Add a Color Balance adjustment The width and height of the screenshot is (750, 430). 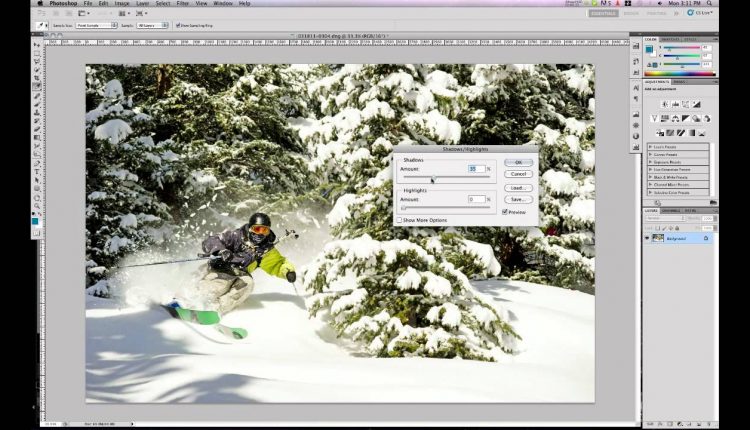point(675,118)
